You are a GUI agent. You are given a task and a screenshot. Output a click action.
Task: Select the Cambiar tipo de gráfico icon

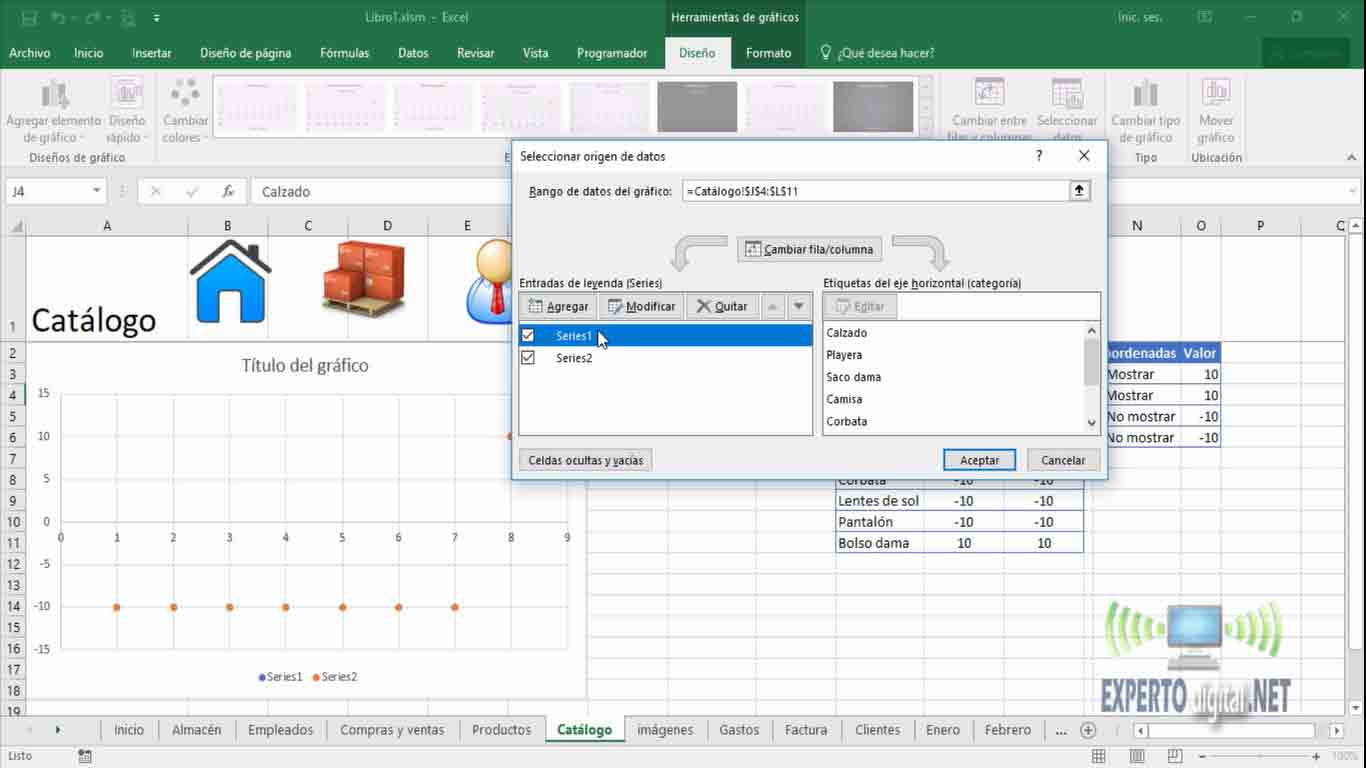click(x=1144, y=105)
